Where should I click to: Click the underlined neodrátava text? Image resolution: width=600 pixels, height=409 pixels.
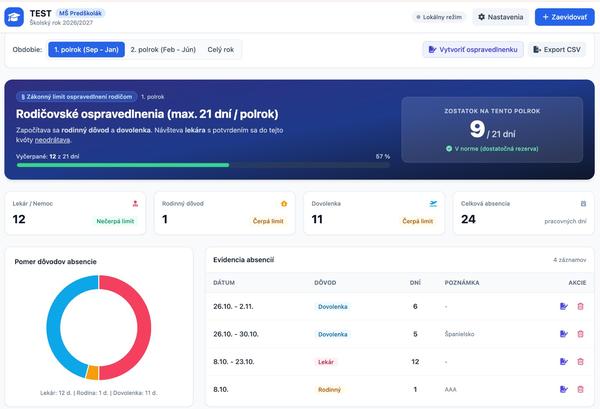click(52, 140)
